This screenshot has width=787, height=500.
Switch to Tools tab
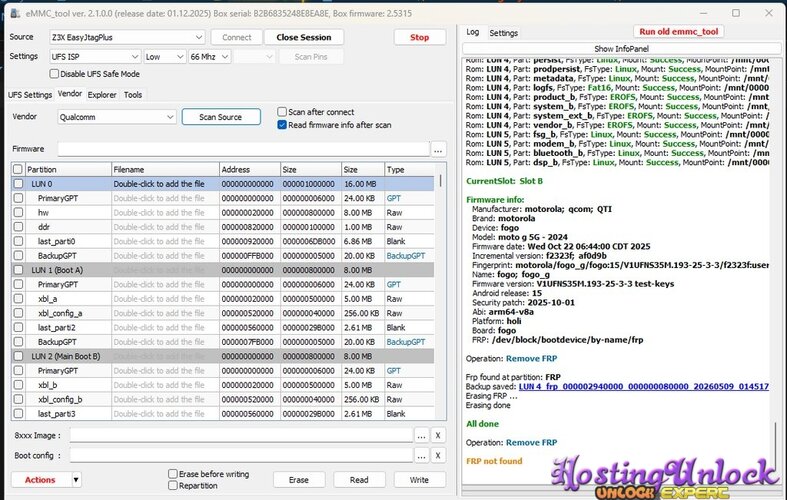[x=133, y=94]
